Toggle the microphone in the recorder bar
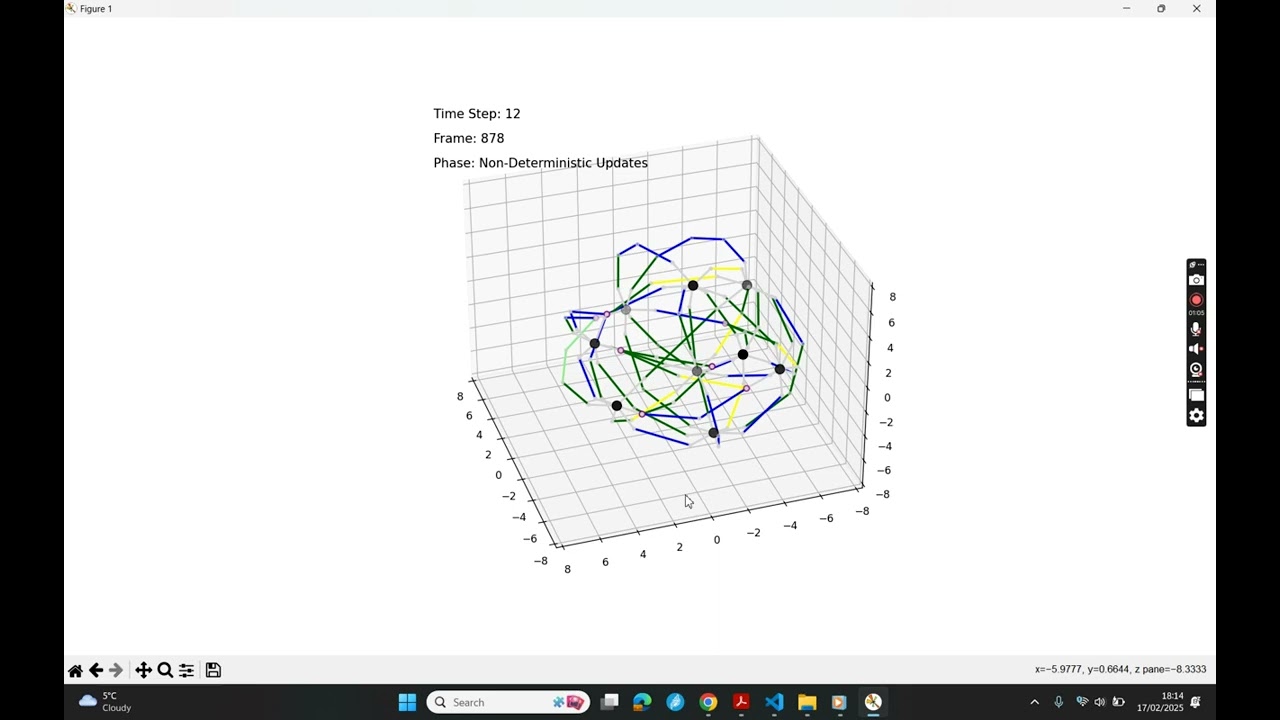This screenshot has height=720, width=1280. point(1196,329)
